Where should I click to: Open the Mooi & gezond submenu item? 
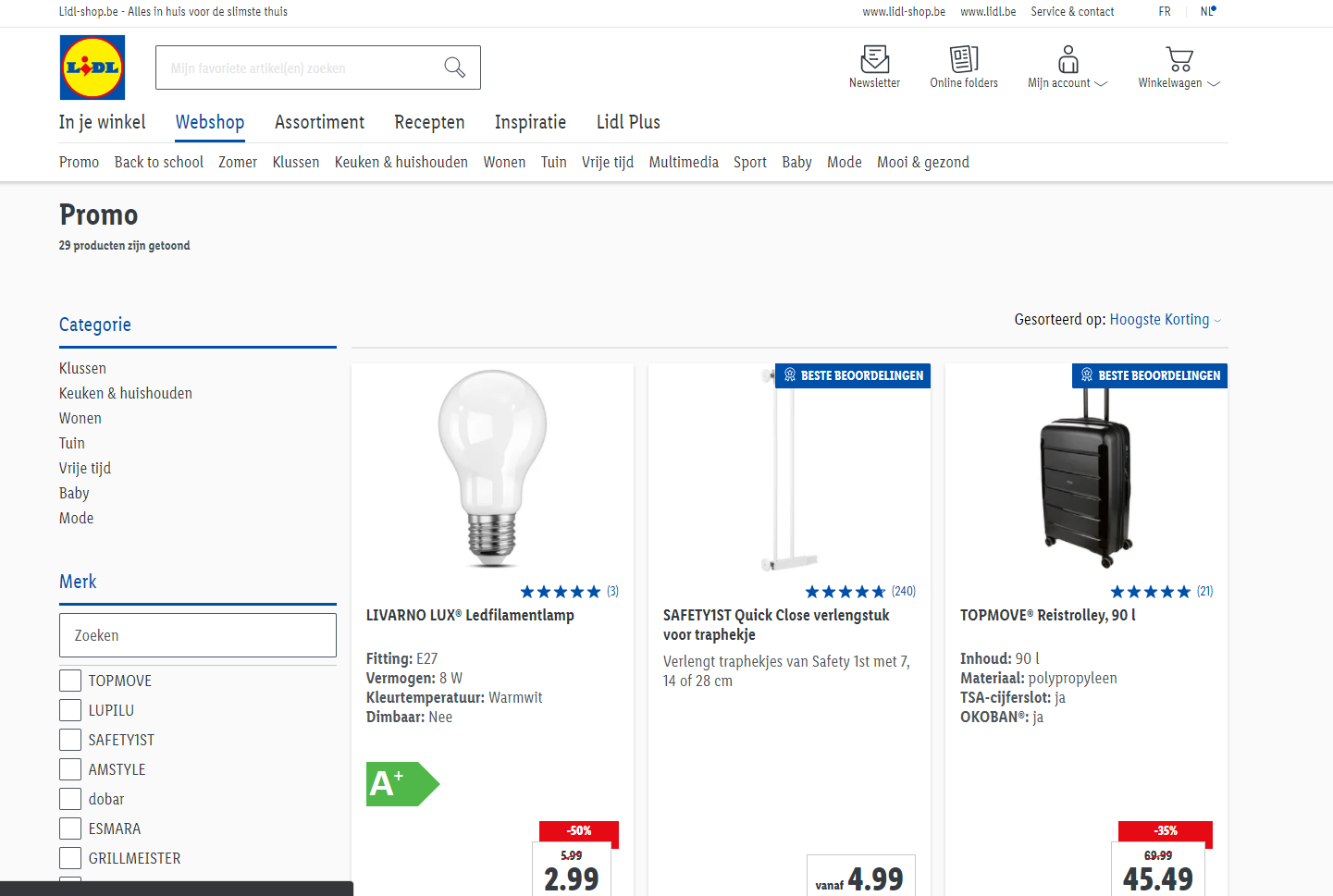pos(923,163)
